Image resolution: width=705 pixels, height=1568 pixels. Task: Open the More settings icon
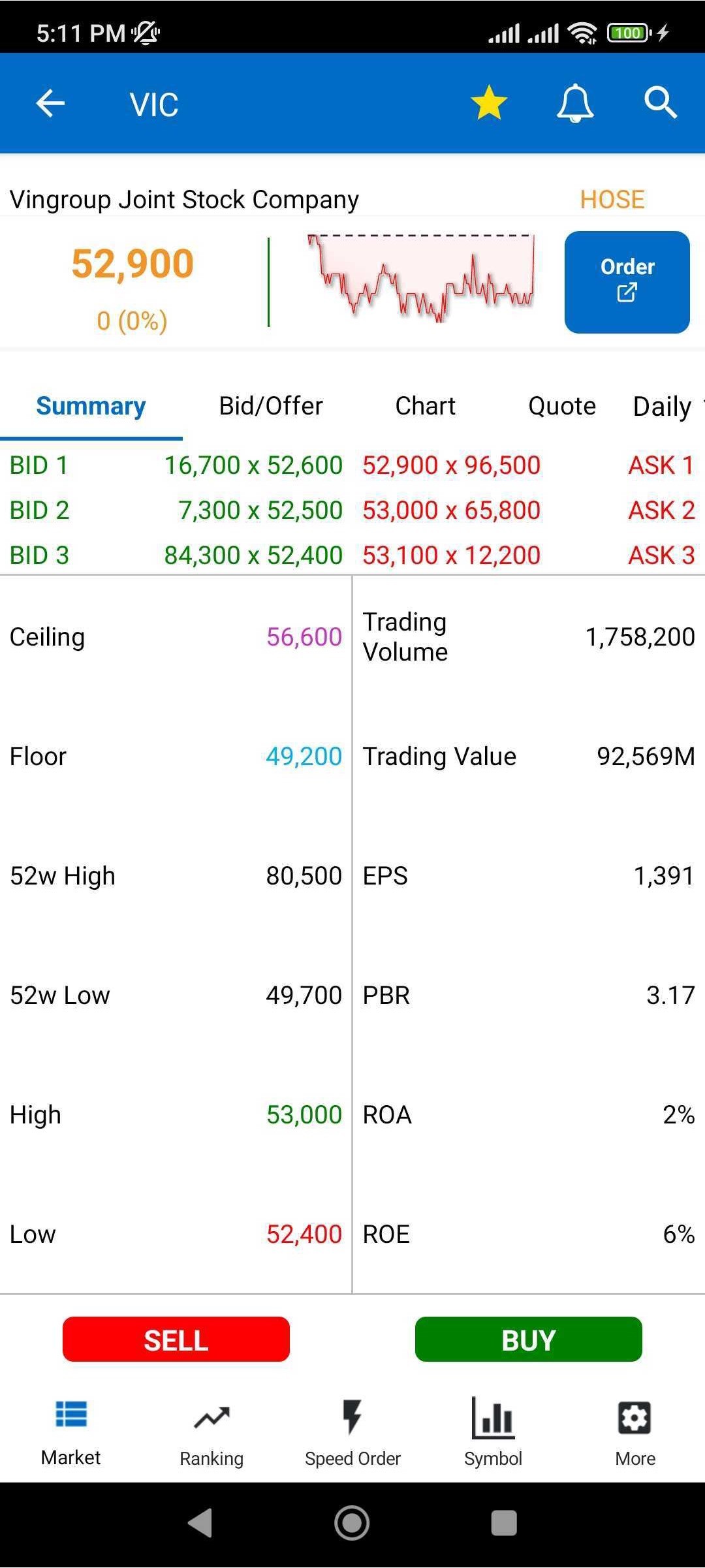[x=634, y=1418]
